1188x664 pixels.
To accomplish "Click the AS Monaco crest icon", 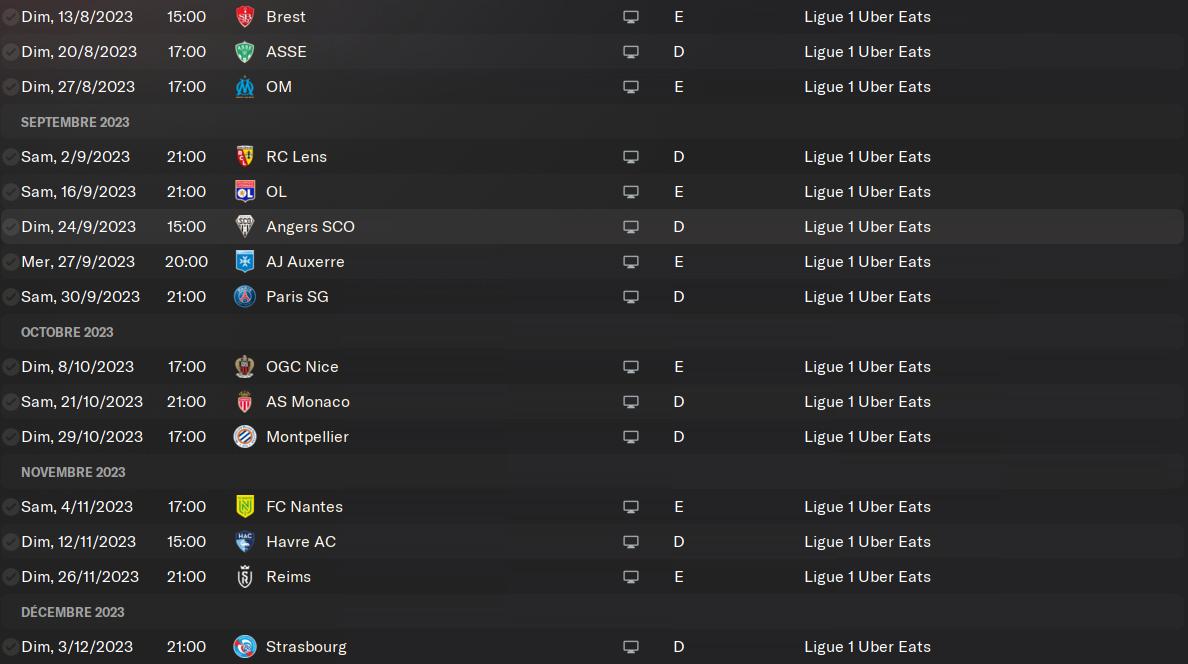I will point(244,402).
